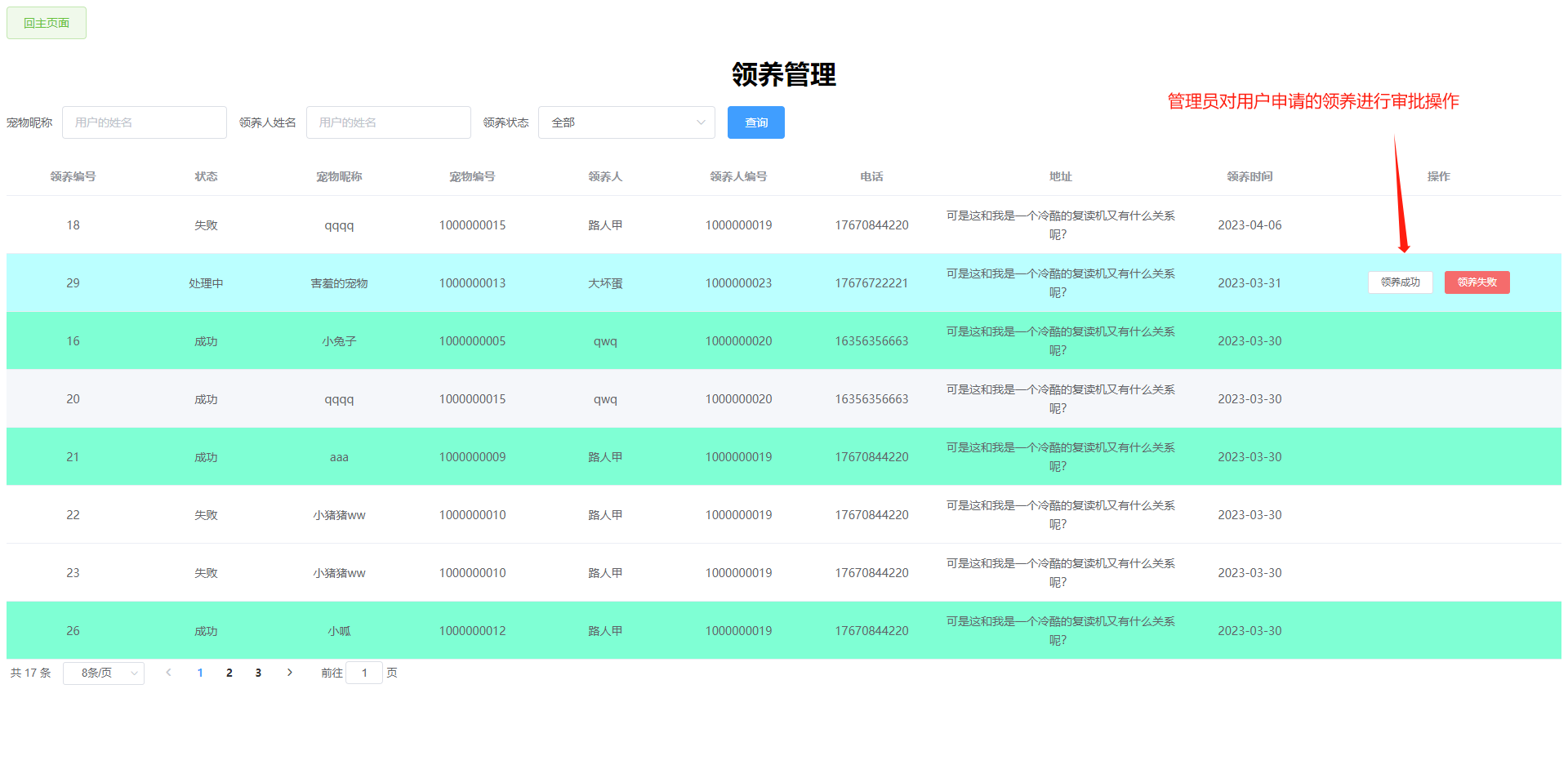The height and width of the screenshot is (760, 1568).
Task: Click the 电话 column header
Action: pyautogui.click(x=871, y=176)
